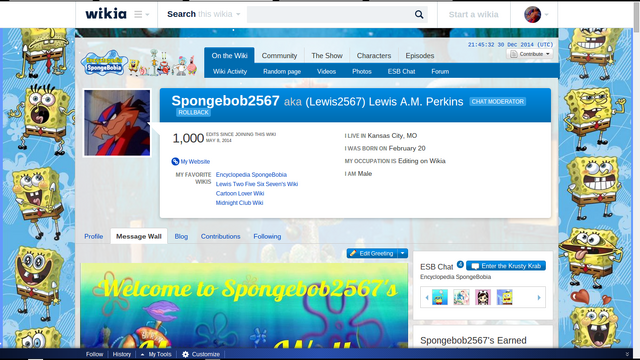
Task: Open the Videos submenu link
Action: 327,71
